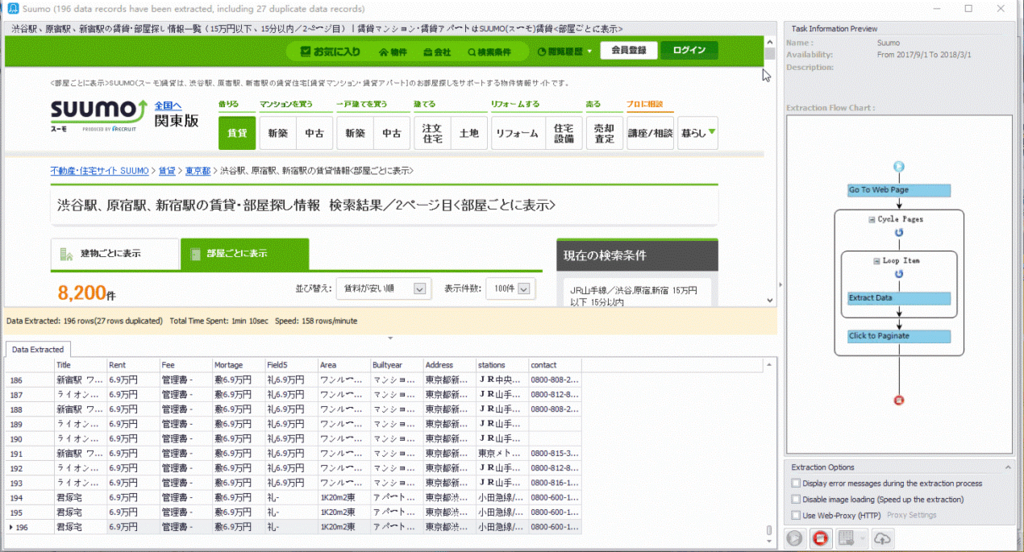Click the grey start extraction play button

(x=795, y=538)
